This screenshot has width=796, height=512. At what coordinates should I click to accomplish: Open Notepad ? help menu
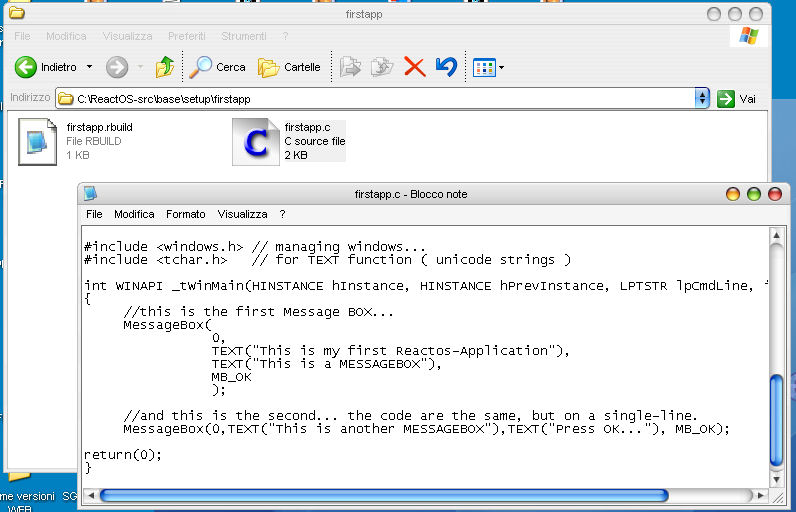282,214
